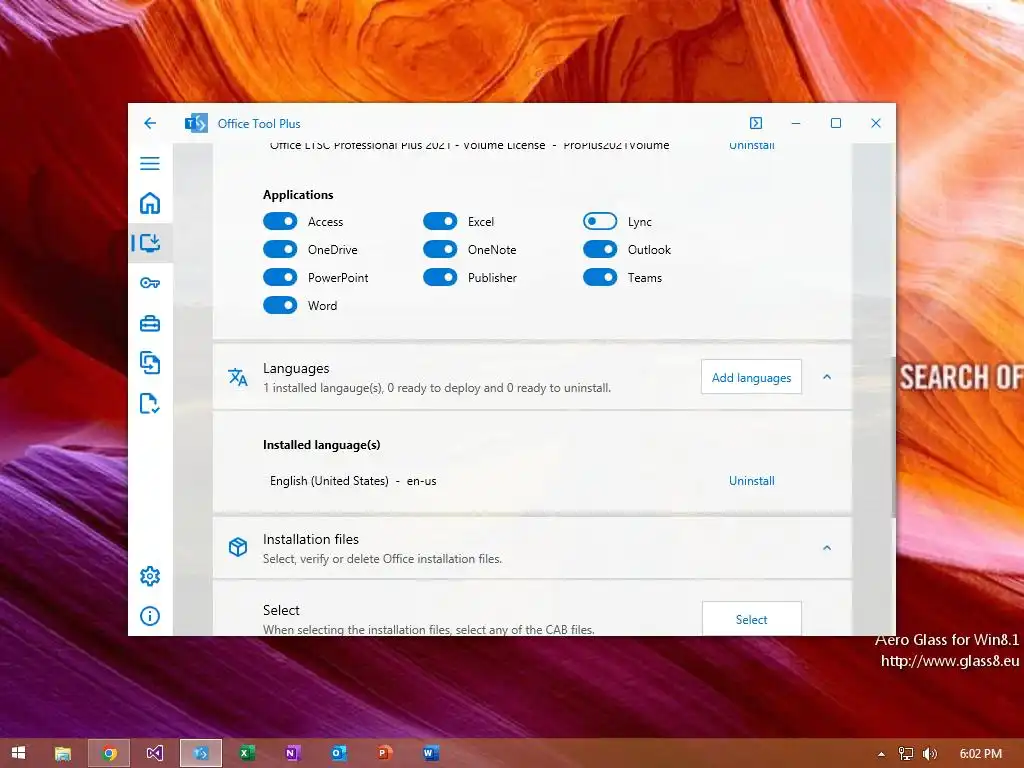
Task: Click the volume tray icon
Action: click(930, 754)
